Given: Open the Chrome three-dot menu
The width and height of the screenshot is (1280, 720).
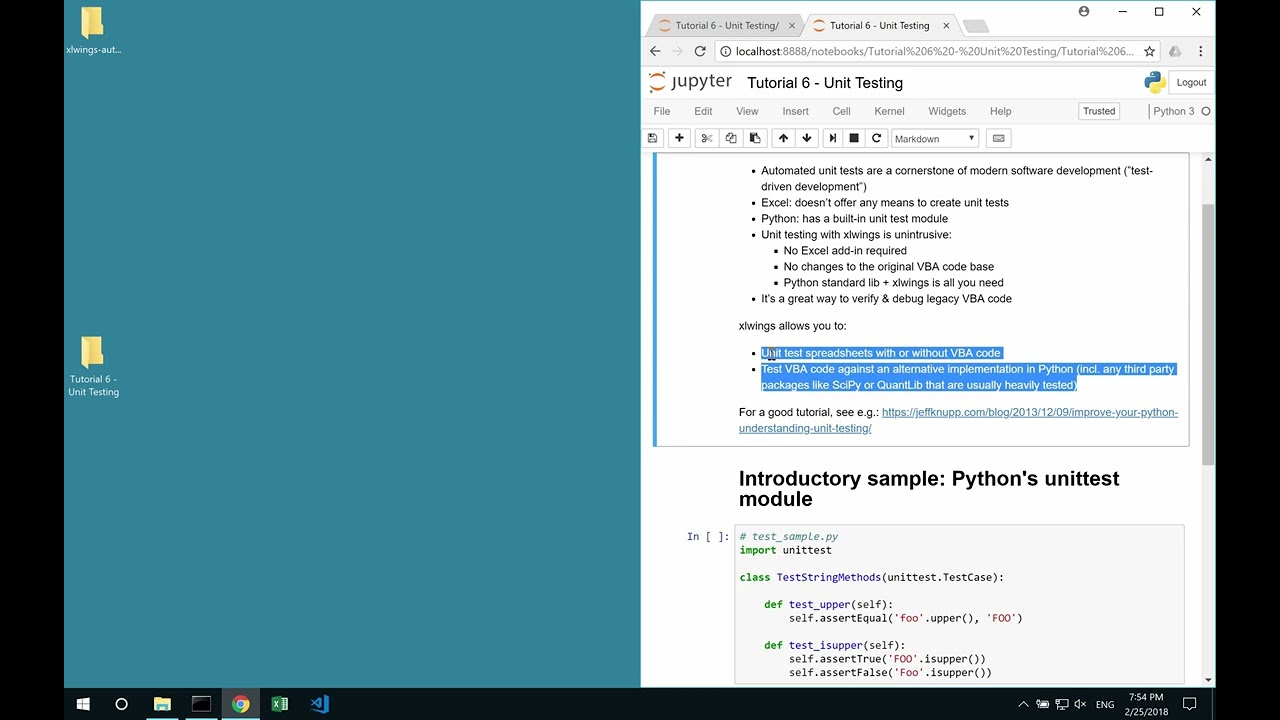Looking at the screenshot, I should point(1200,51).
